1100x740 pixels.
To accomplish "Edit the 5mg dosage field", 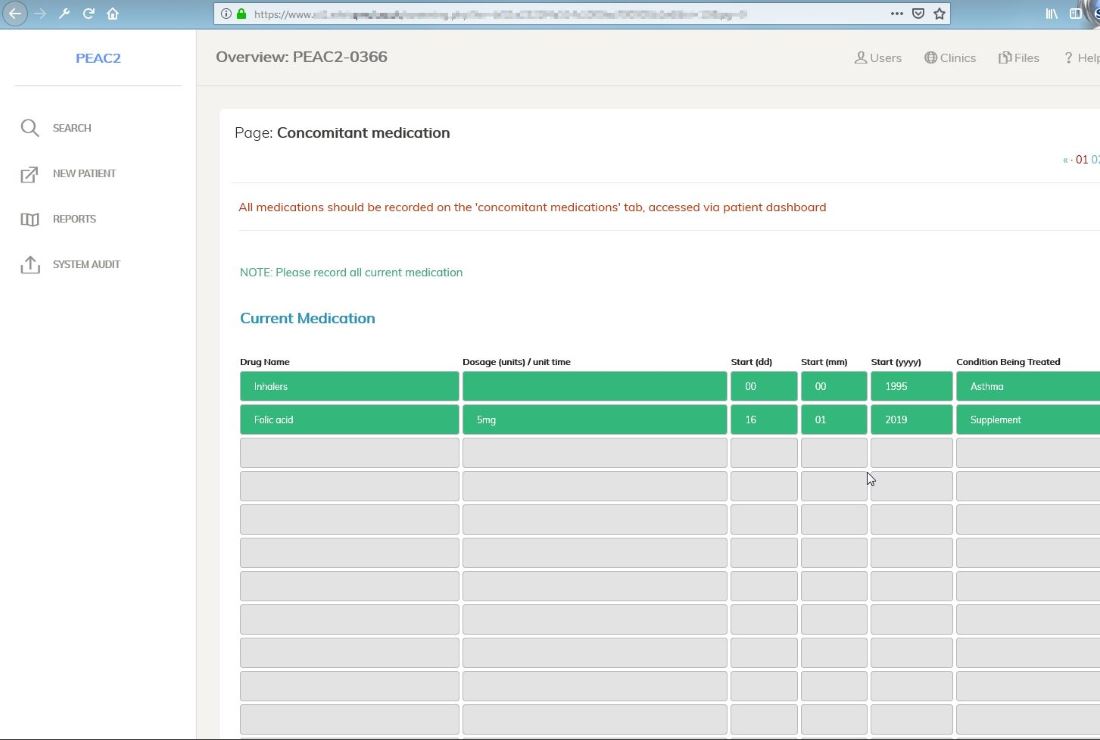I will point(594,419).
